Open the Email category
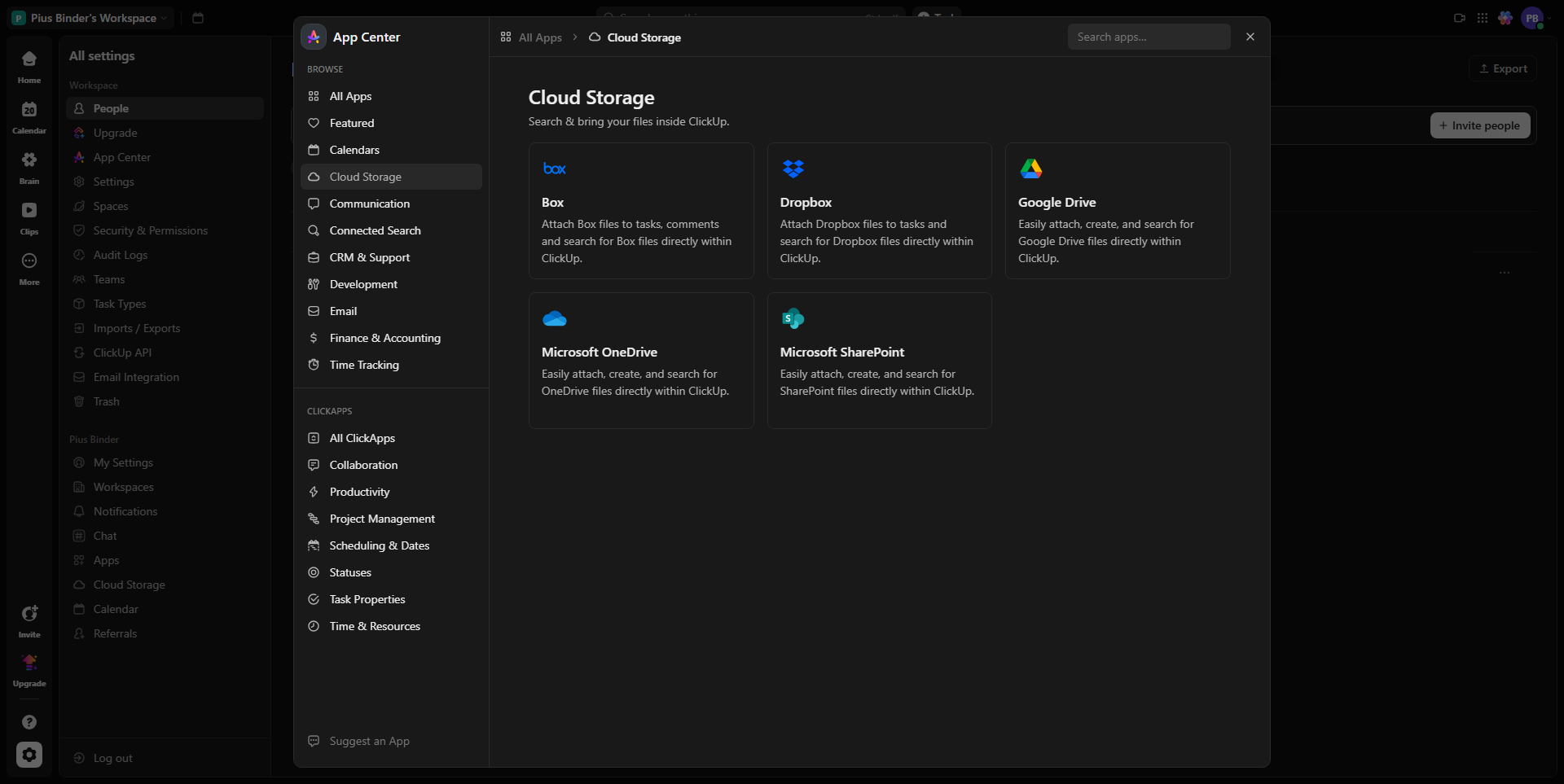The image size is (1564, 784). click(x=391, y=311)
